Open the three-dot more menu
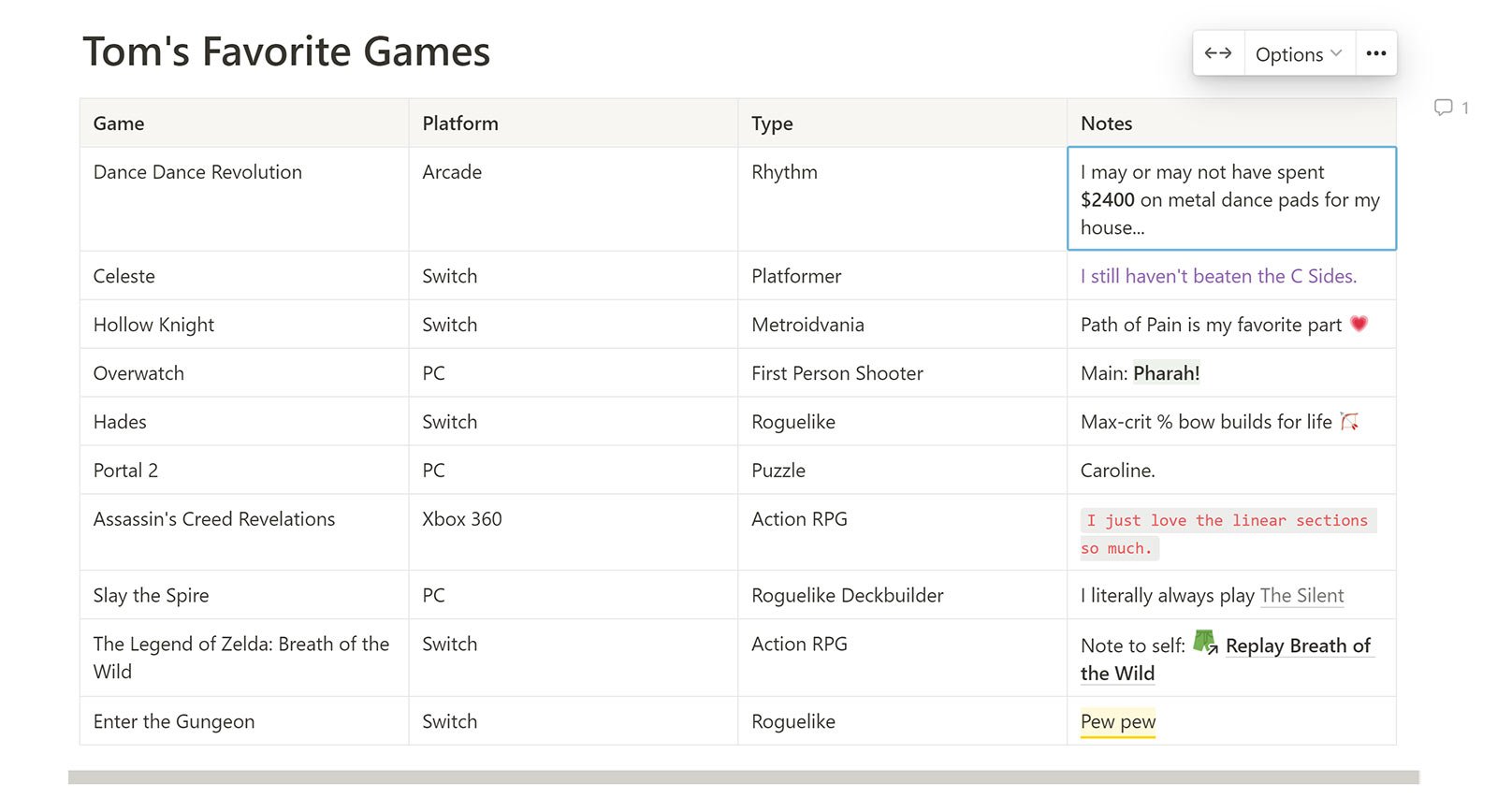 1375,53
